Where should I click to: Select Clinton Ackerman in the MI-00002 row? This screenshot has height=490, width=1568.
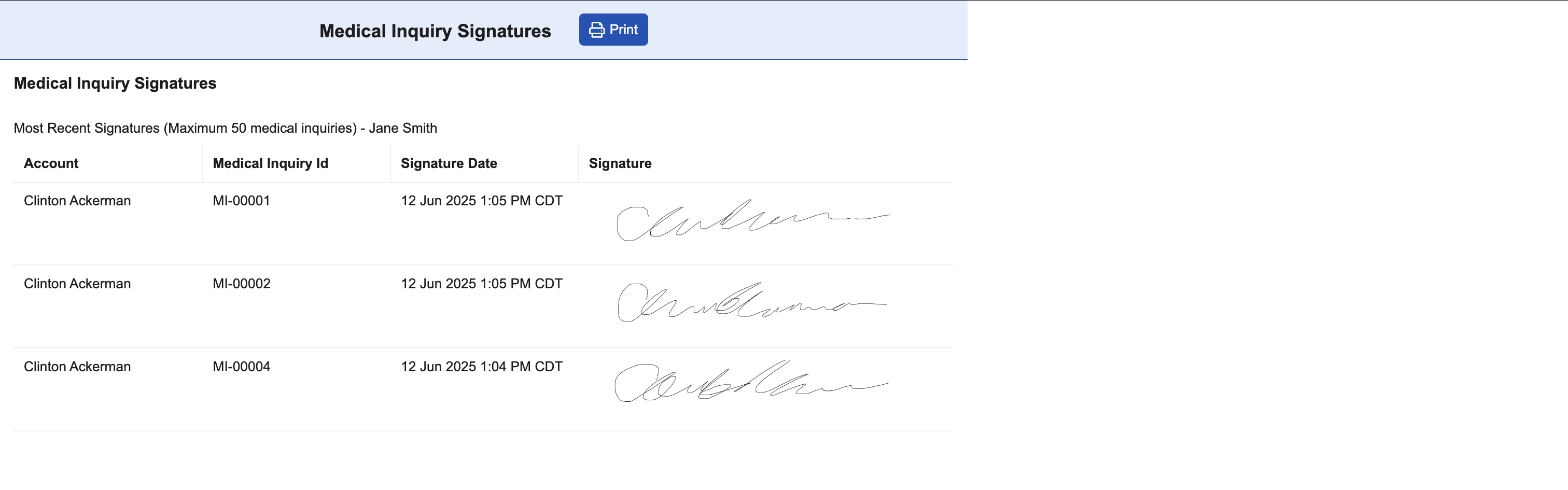pyautogui.click(x=77, y=284)
